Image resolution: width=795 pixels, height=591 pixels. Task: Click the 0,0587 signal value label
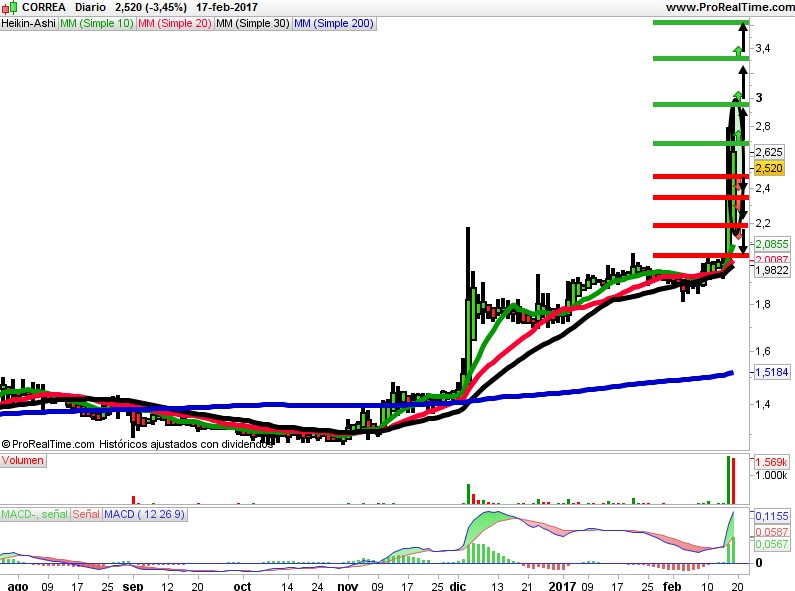tap(772, 531)
